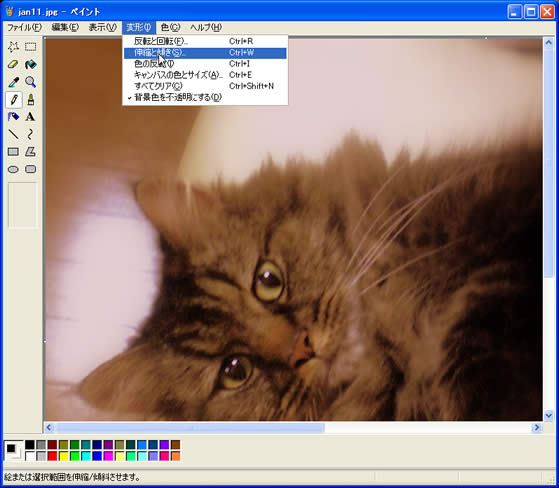The width and height of the screenshot is (559, 488).
Task: Click the vertical scrollbar down arrow
Action: (x=548, y=415)
